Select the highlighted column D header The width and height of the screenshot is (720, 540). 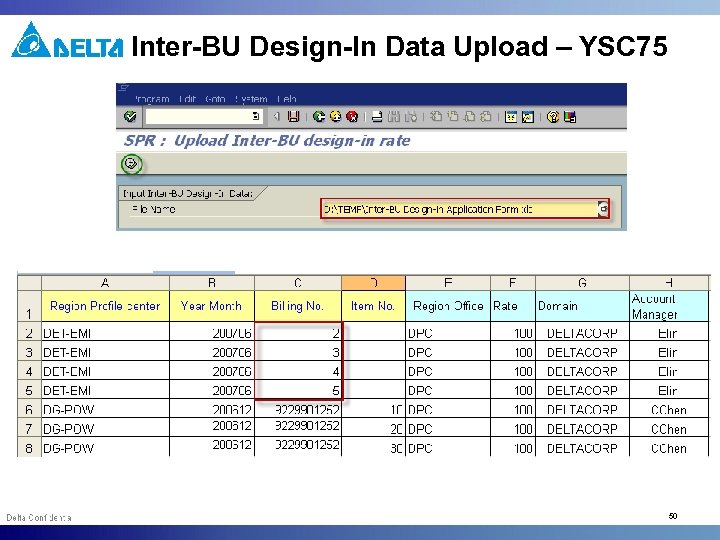click(x=373, y=283)
